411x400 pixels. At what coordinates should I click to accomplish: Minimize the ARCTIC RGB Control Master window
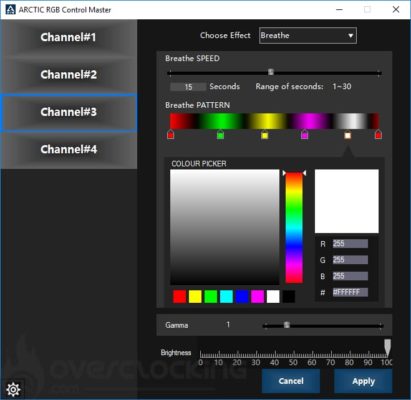(x=339, y=9)
